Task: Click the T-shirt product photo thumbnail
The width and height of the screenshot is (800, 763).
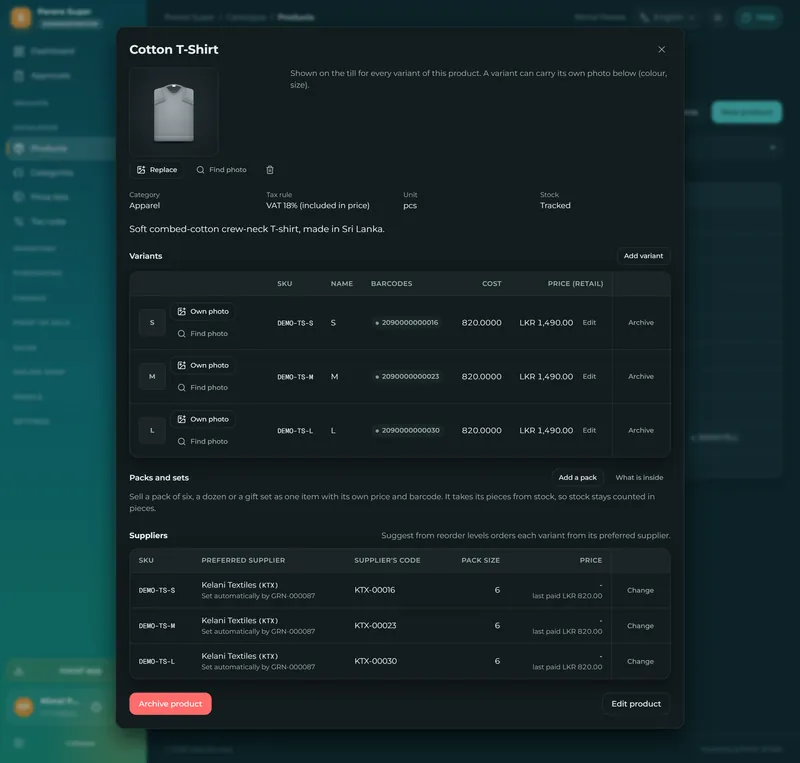Action: click(174, 112)
